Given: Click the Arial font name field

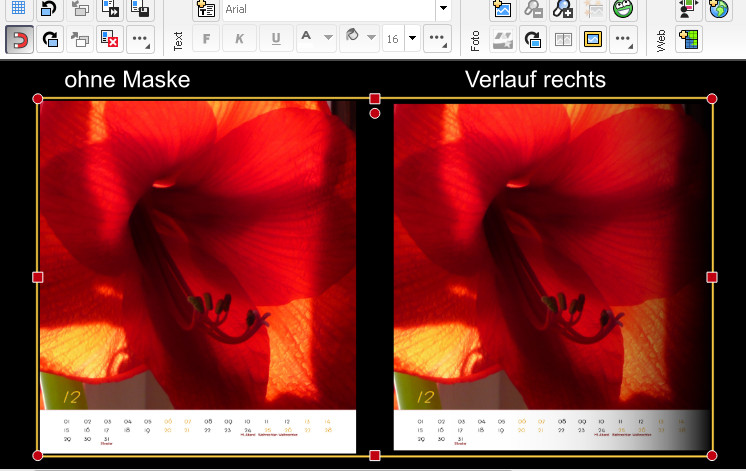Looking at the screenshot, I should tap(329, 9).
